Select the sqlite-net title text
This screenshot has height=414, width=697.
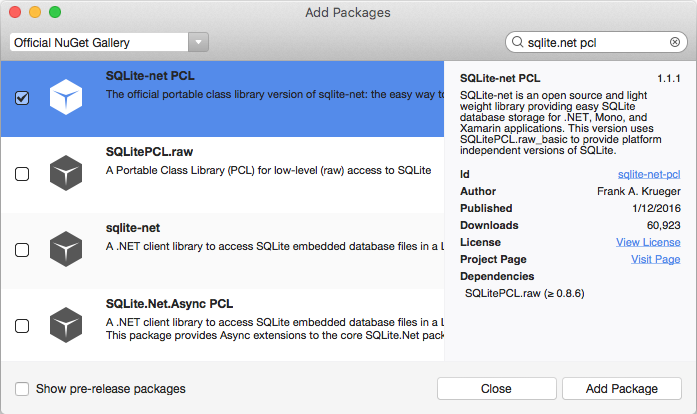[x=133, y=228]
